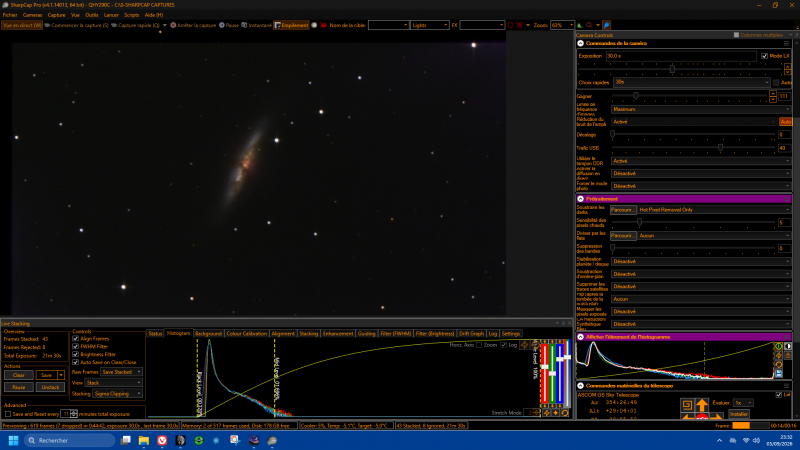The height and width of the screenshot is (450, 800).
Task: Open the Cameras menu
Action: tap(32, 15)
